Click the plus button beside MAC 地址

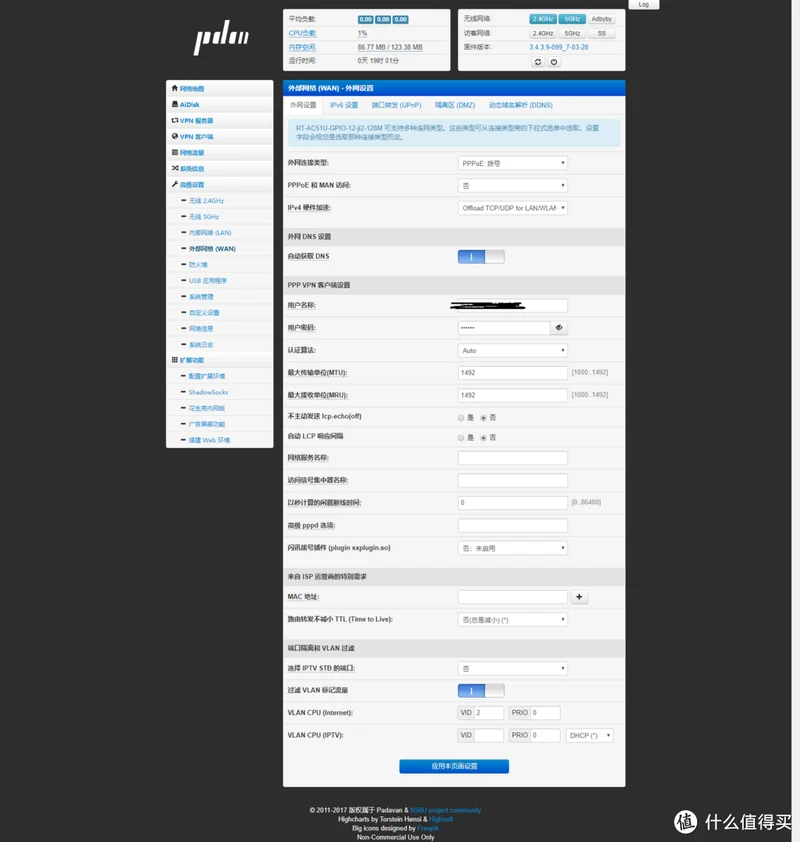(x=580, y=597)
